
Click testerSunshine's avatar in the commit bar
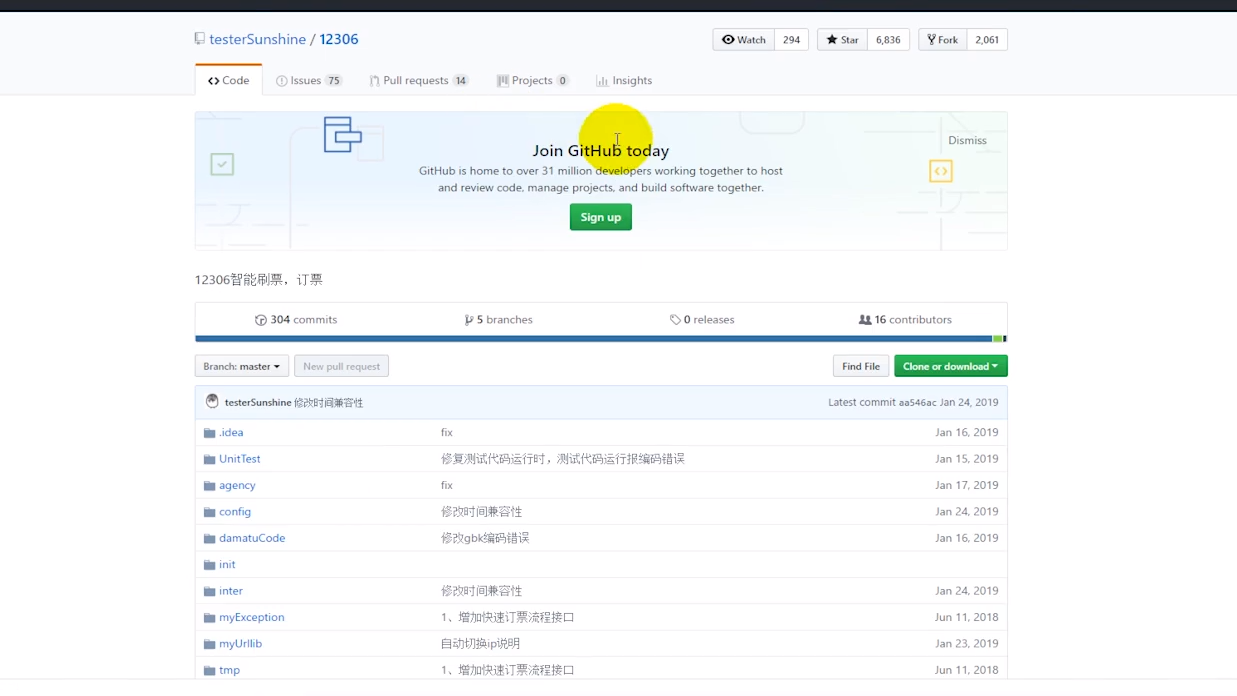[x=212, y=402]
